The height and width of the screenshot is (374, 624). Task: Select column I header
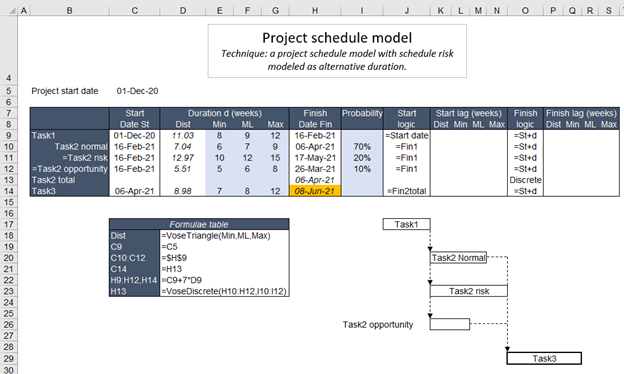[x=362, y=11]
